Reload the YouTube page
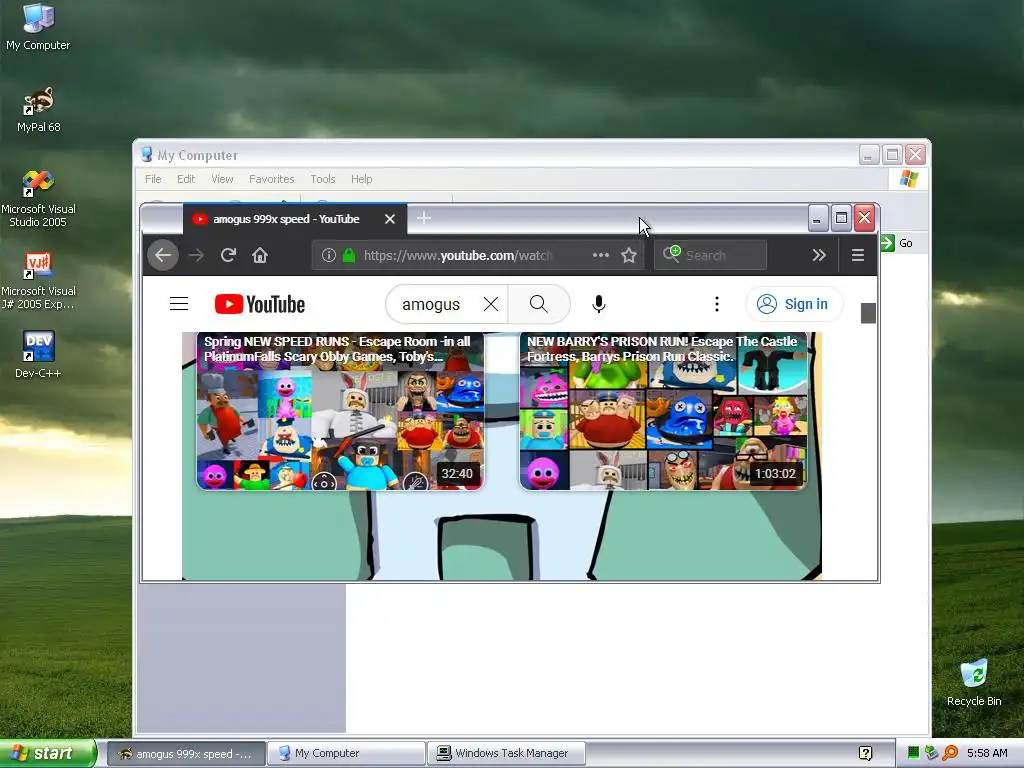The height and width of the screenshot is (768, 1024). (228, 255)
